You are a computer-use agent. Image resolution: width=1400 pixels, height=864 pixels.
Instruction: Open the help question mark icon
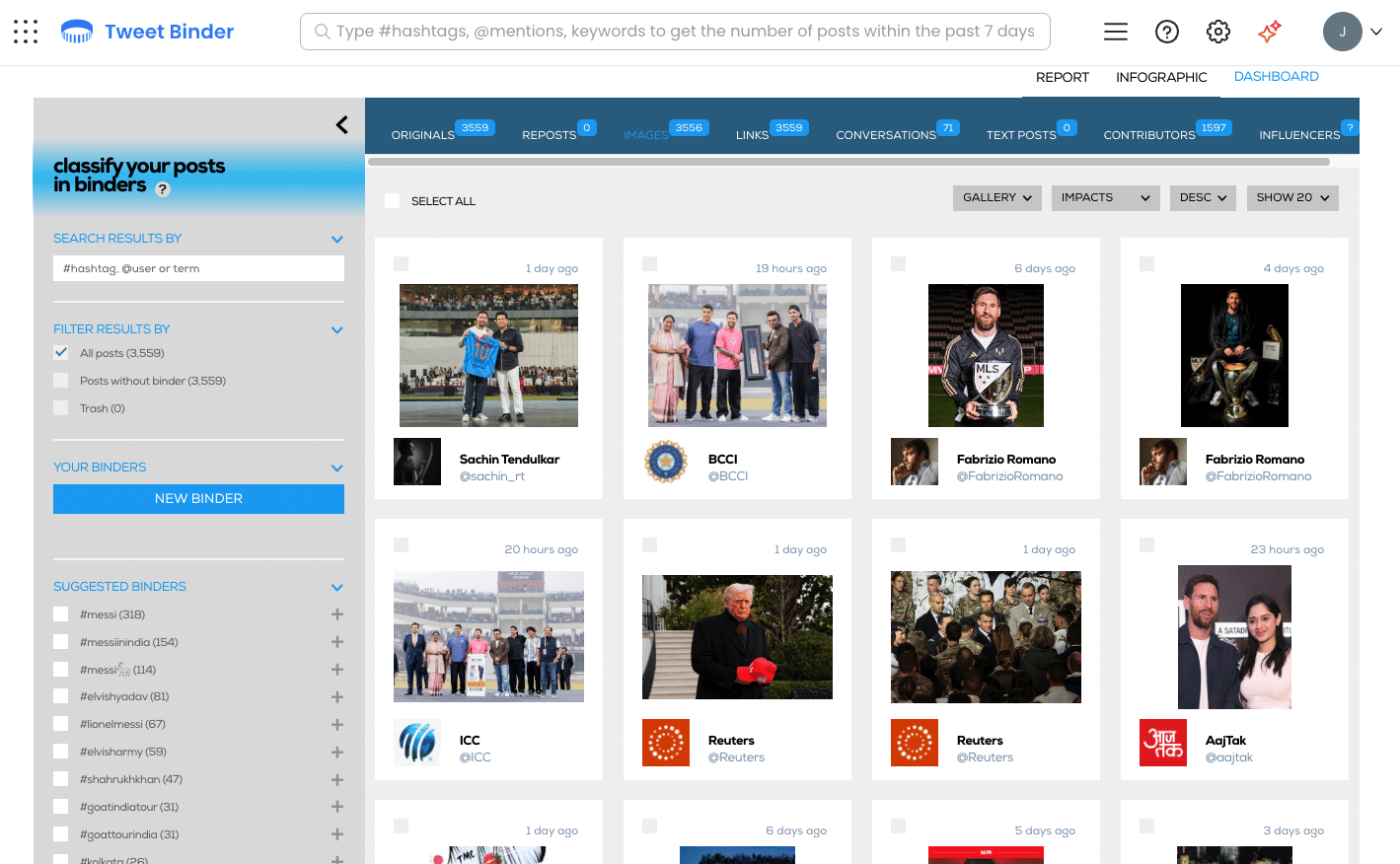tap(1166, 31)
